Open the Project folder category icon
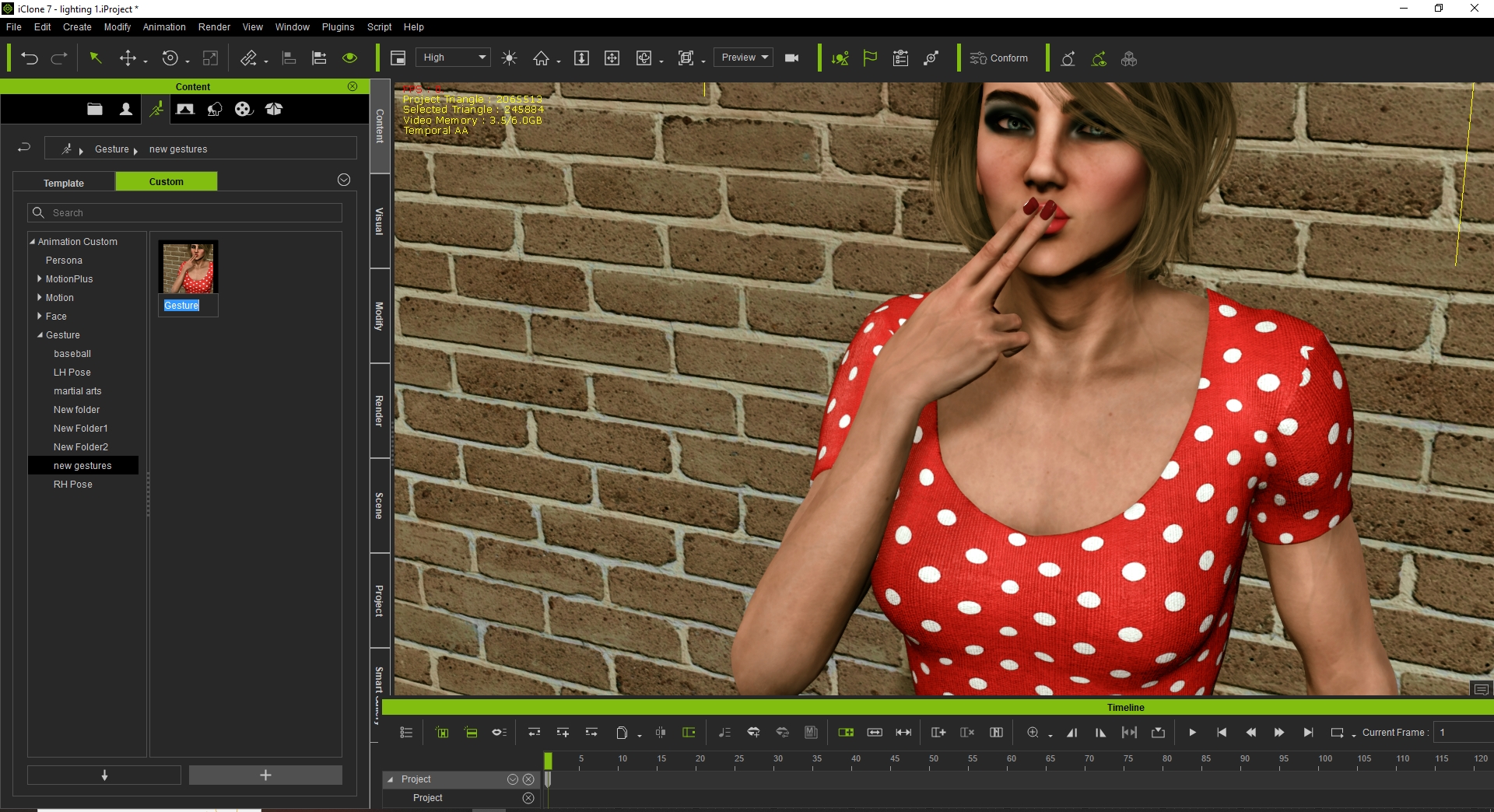The image size is (1494, 812). (95, 109)
